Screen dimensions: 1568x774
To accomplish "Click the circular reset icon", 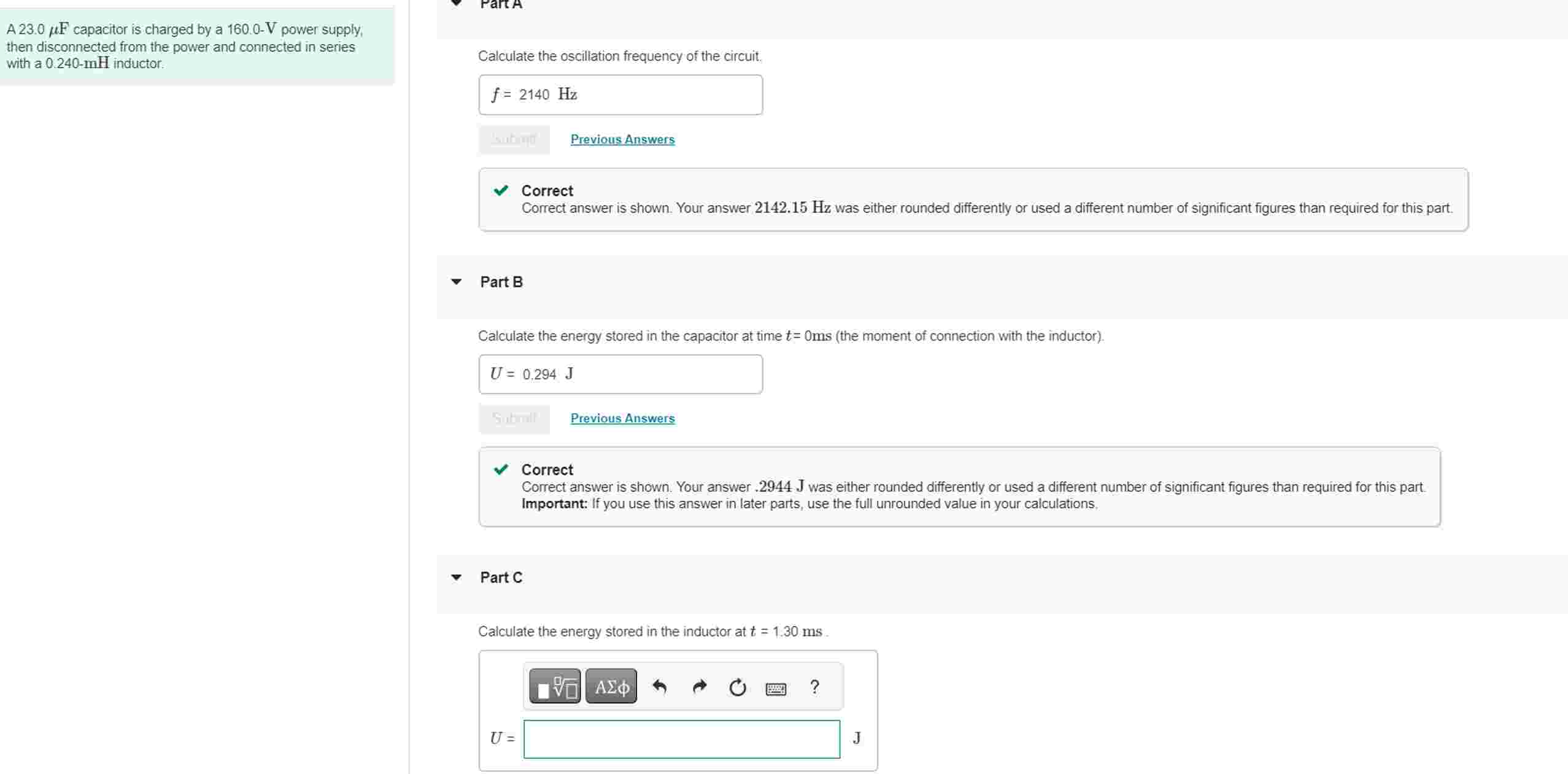I will 737,687.
